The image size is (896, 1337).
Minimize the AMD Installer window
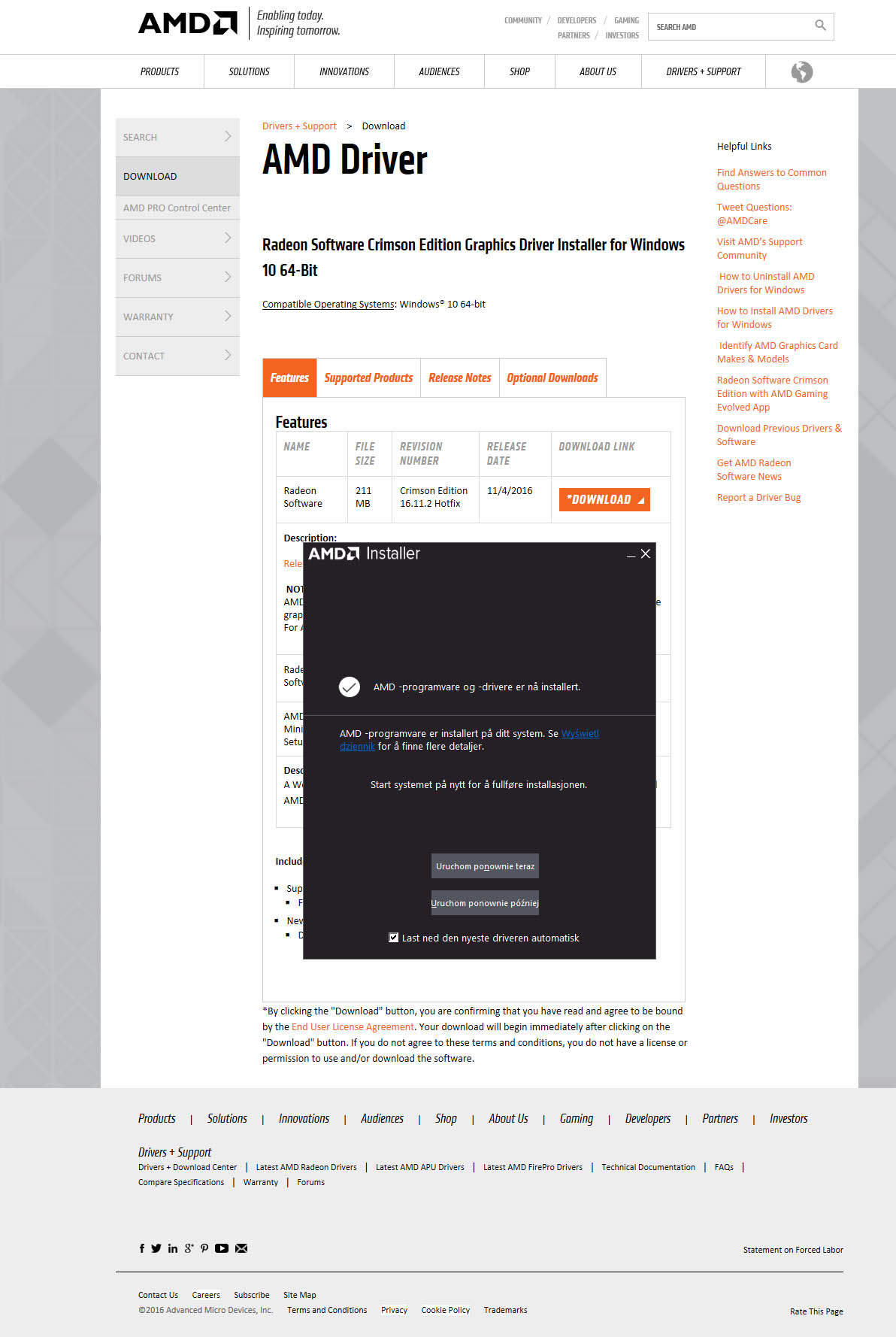point(631,555)
